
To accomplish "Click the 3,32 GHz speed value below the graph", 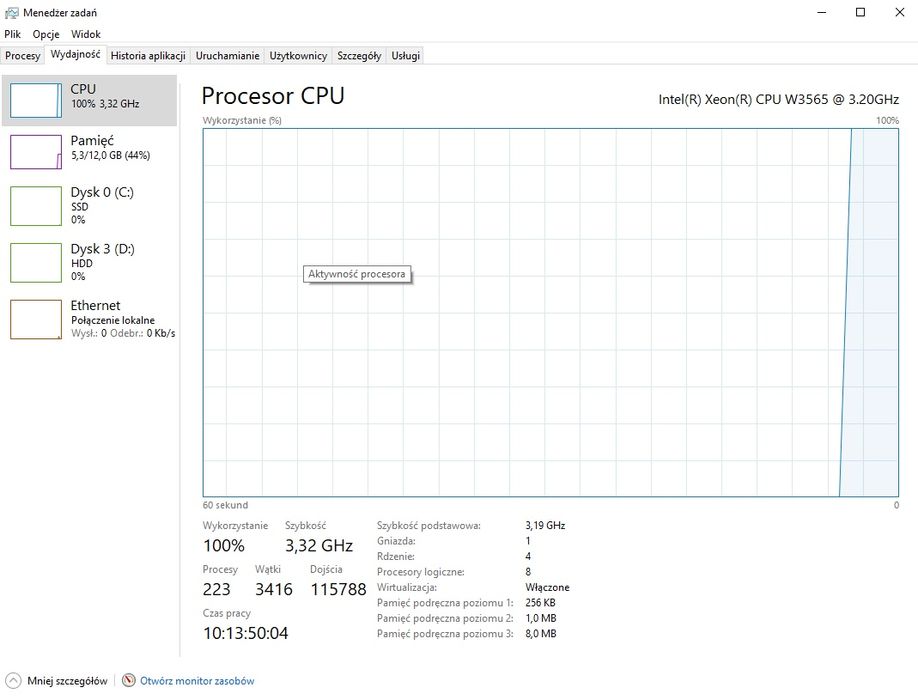I will (x=319, y=545).
